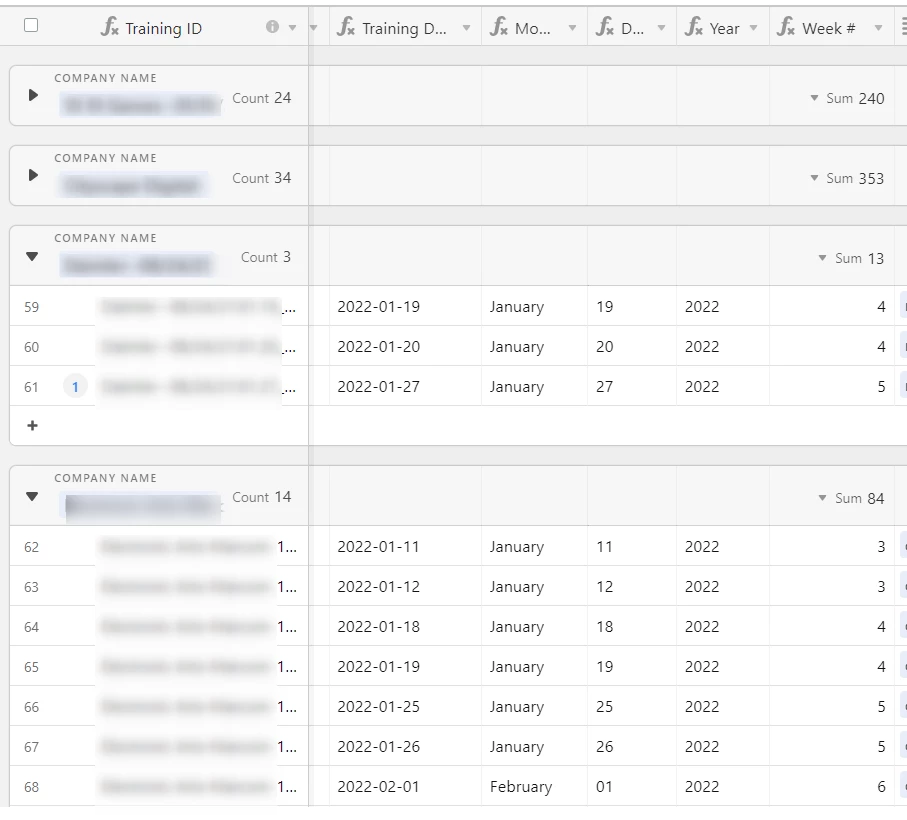The height and width of the screenshot is (820, 907).
Task: Select record row number 66
Action: pos(32,707)
